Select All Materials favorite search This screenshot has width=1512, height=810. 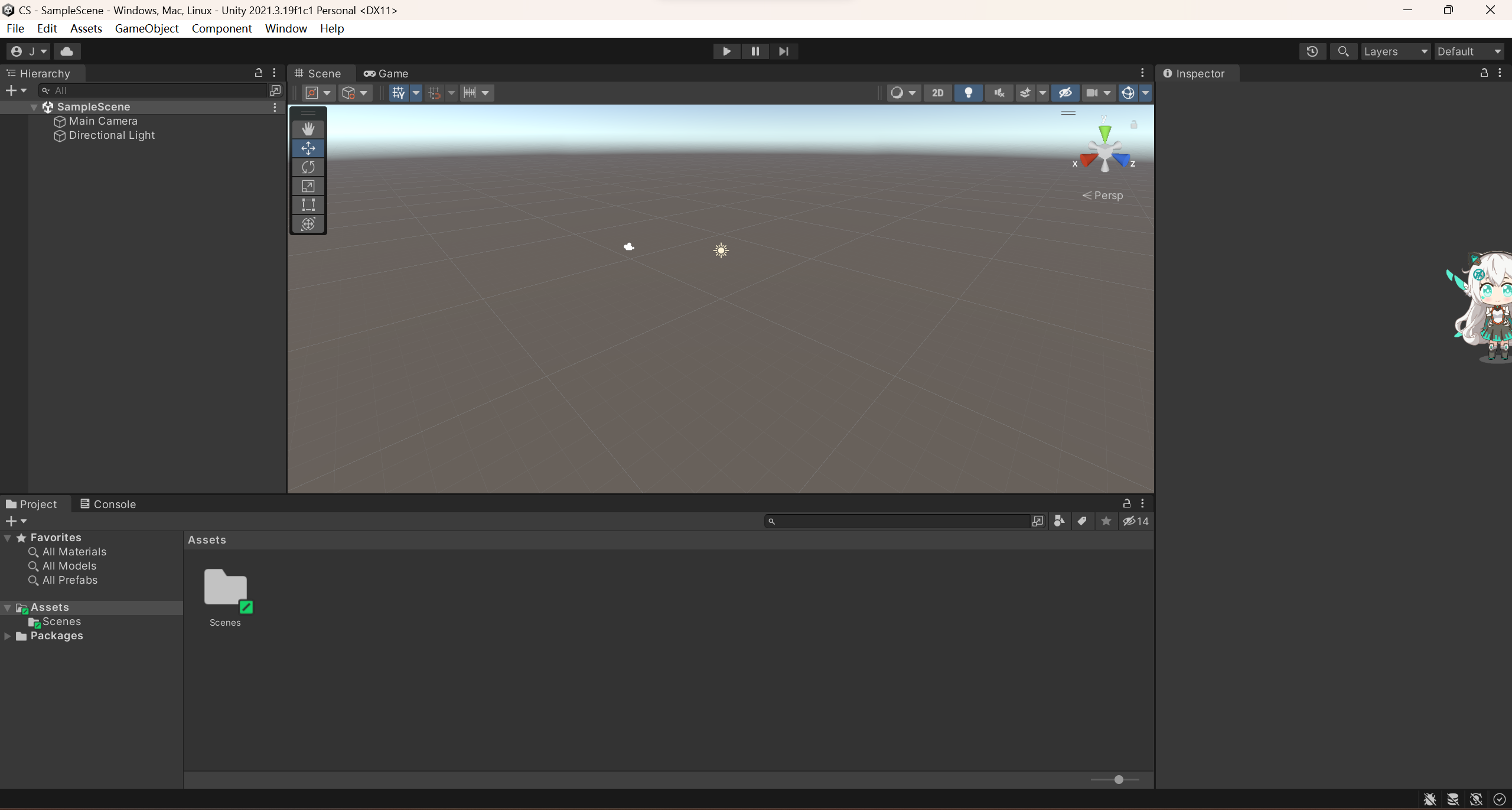(74, 552)
